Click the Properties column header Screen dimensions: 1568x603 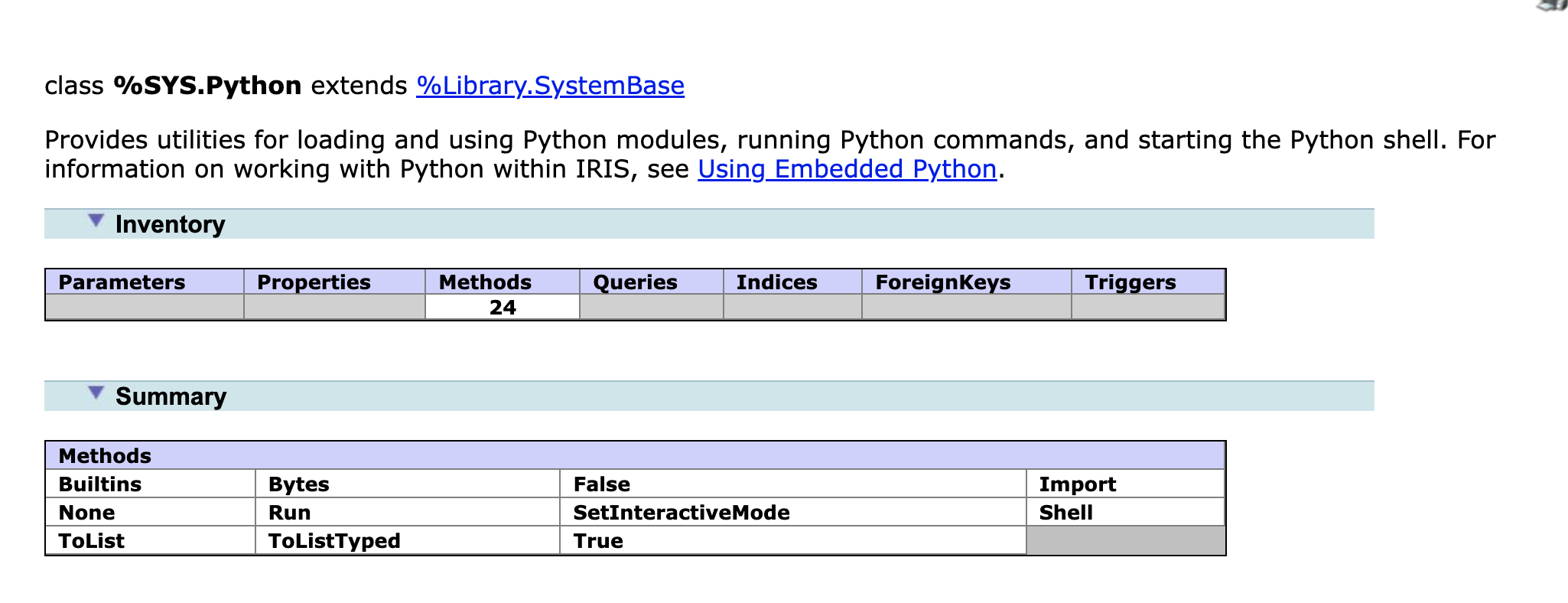[334, 282]
